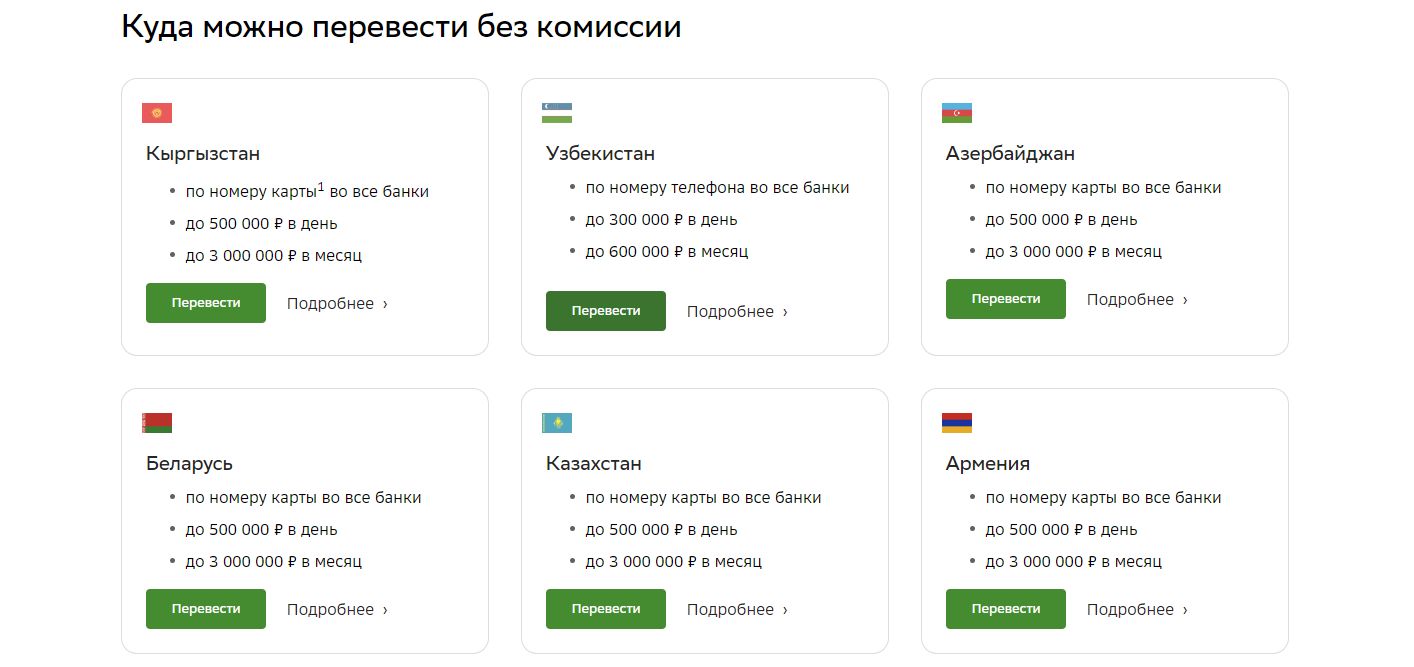Click the Узбекистан card title
This screenshot has width=1414, height=667.
[x=601, y=153]
